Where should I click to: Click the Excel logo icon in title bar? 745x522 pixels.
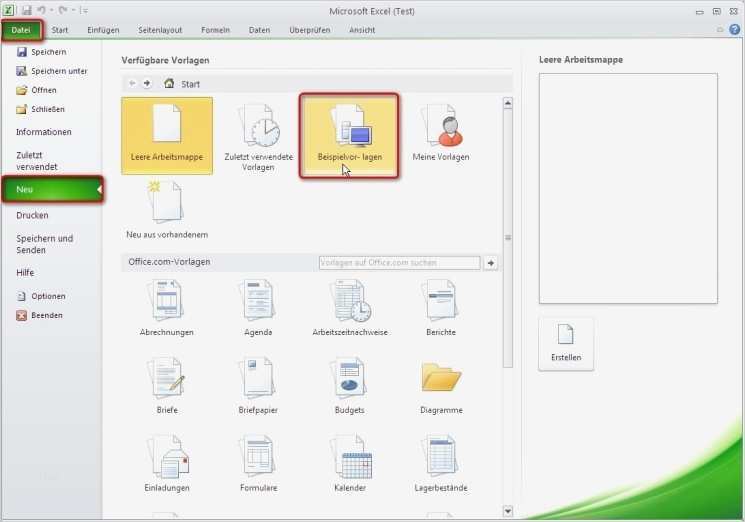(x=8, y=10)
